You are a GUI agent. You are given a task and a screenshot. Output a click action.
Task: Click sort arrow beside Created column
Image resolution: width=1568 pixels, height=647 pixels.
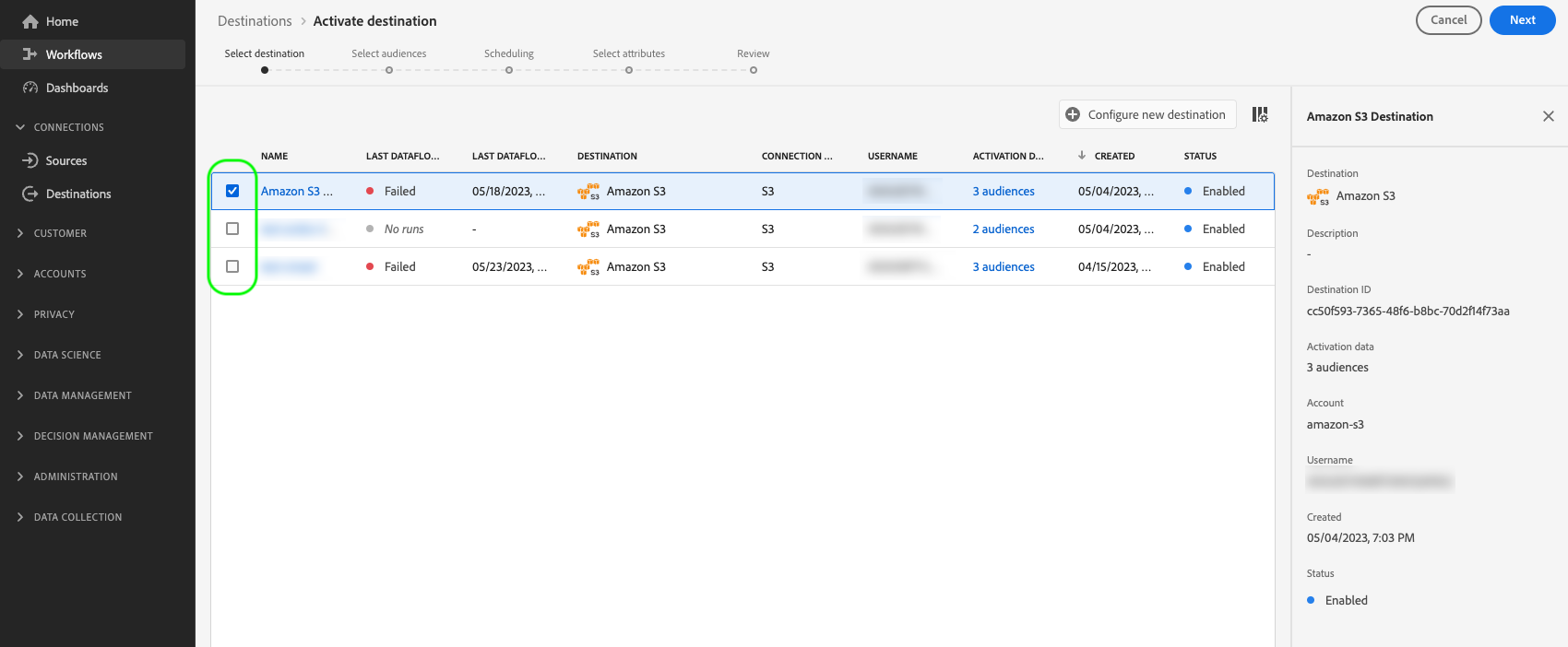pos(1082,156)
